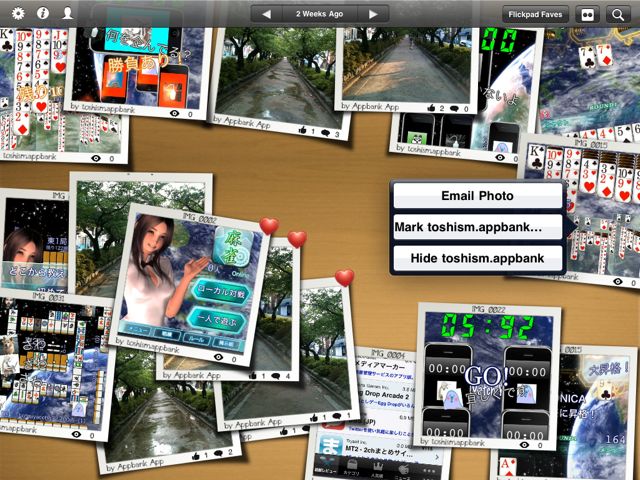Tap eye icon on IMG_0015 solitaire photo
The width and height of the screenshot is (640, 480).
pos(618,282)
